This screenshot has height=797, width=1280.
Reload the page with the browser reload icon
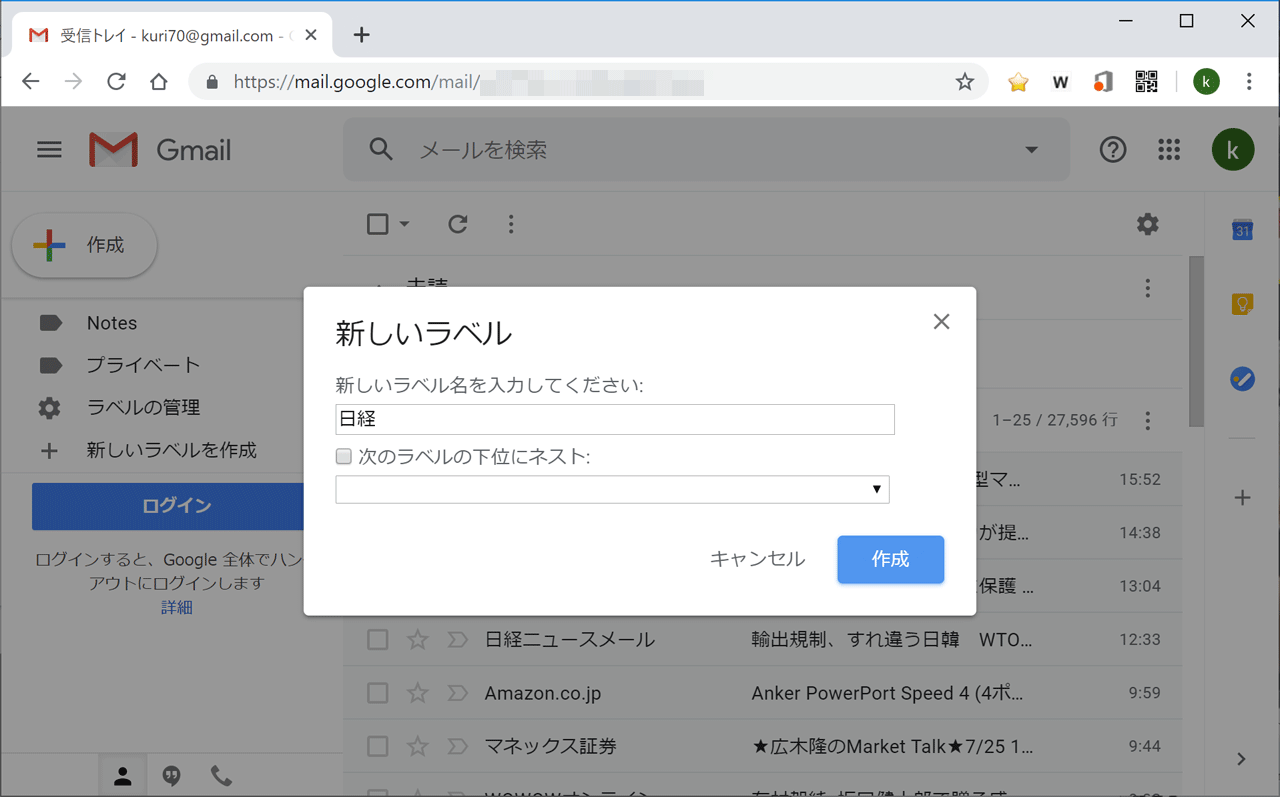pos(116,82)
